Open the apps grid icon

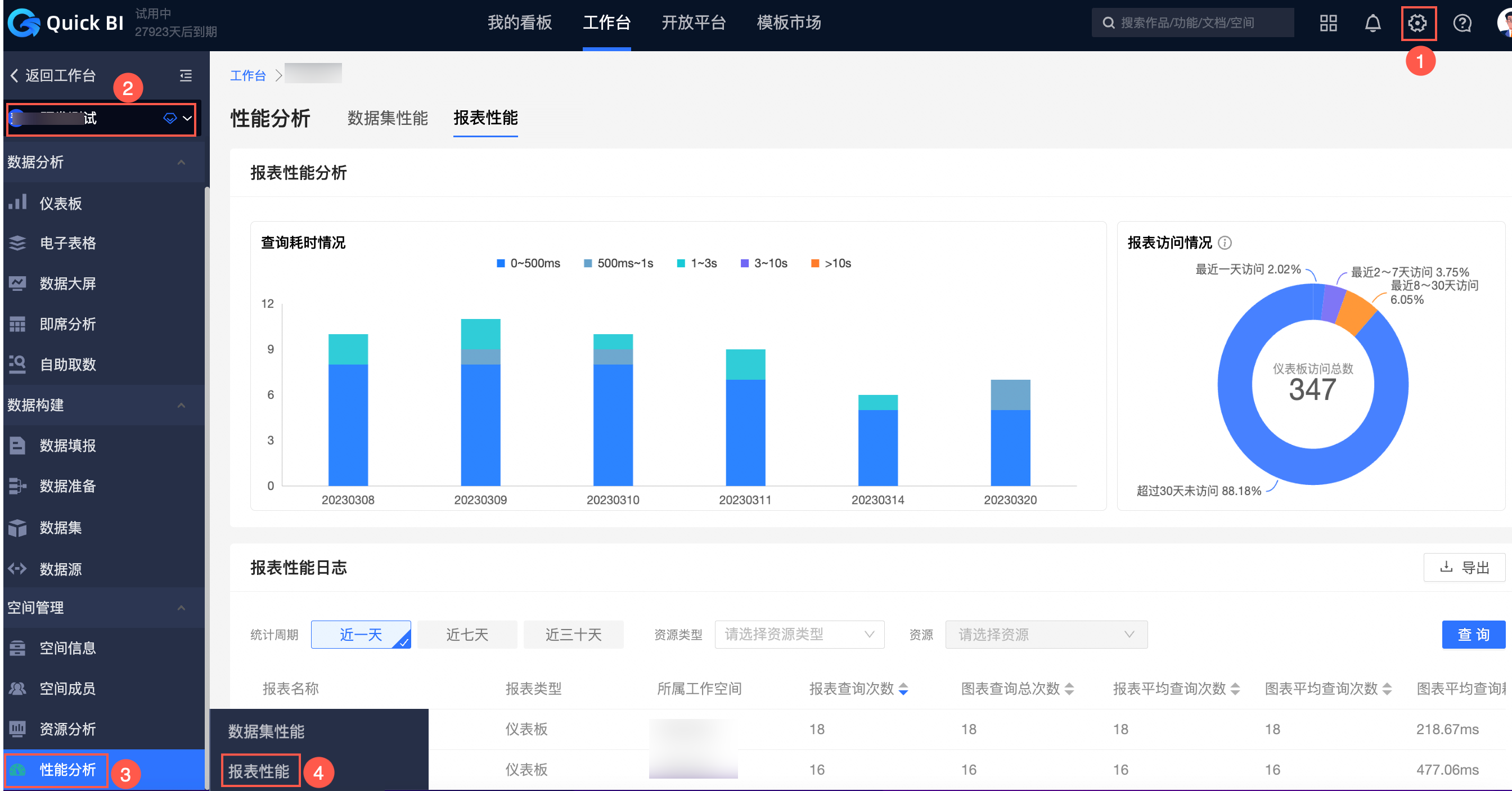[x=1328, y=24]
